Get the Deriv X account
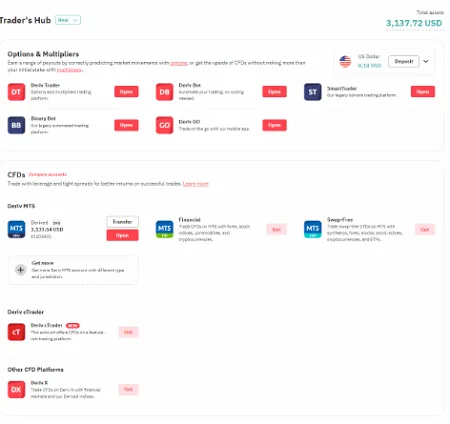 point(128,389)
